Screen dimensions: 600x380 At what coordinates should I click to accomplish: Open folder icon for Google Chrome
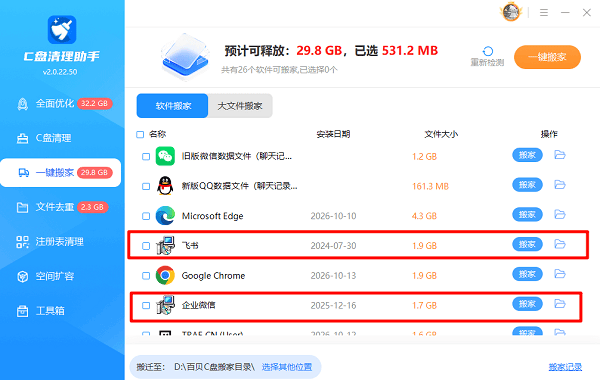pyautogui.click(x=560, y=274)
